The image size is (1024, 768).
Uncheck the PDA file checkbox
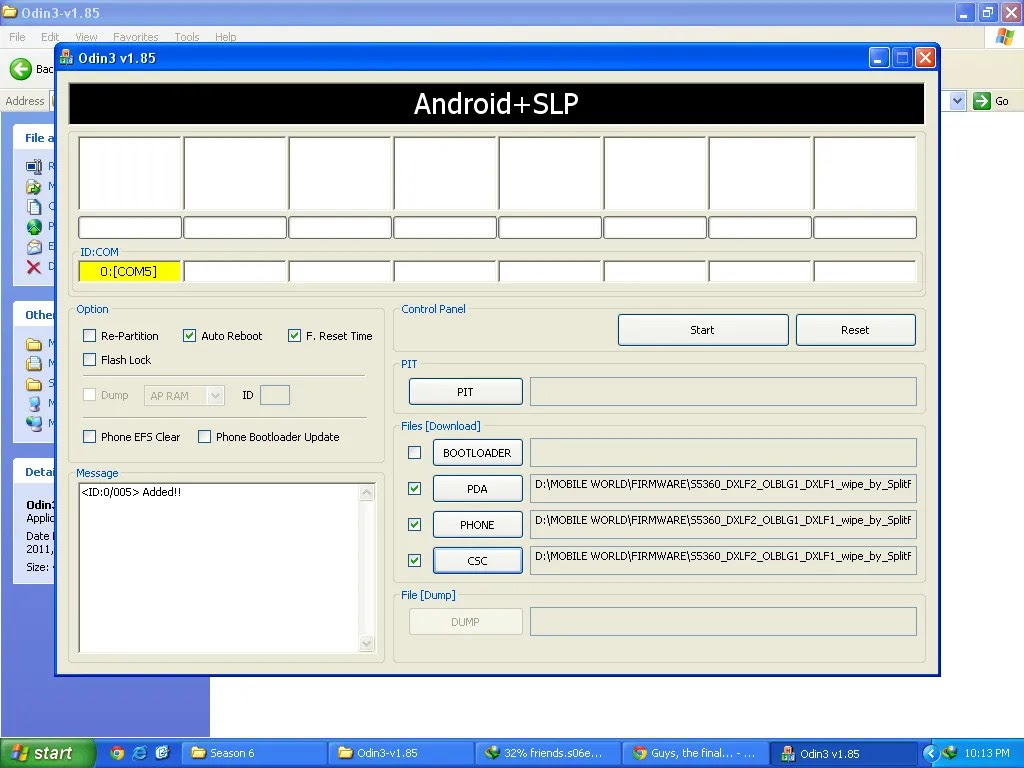click(x=415, y=488)
